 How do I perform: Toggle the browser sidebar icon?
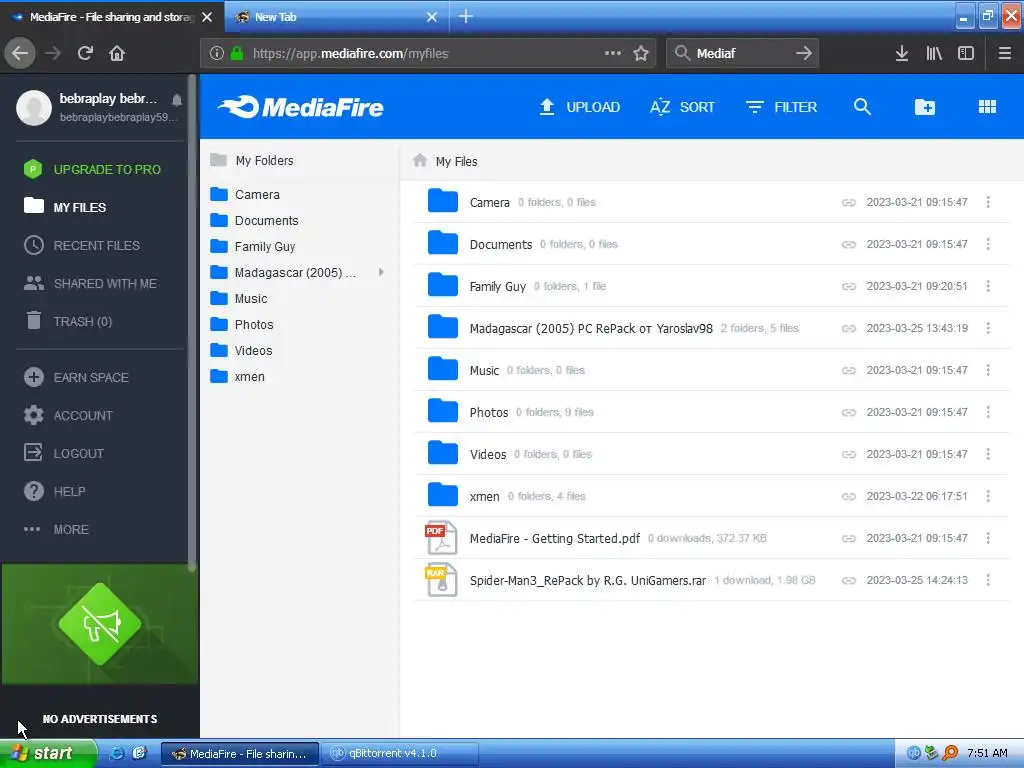coord(966,53)
